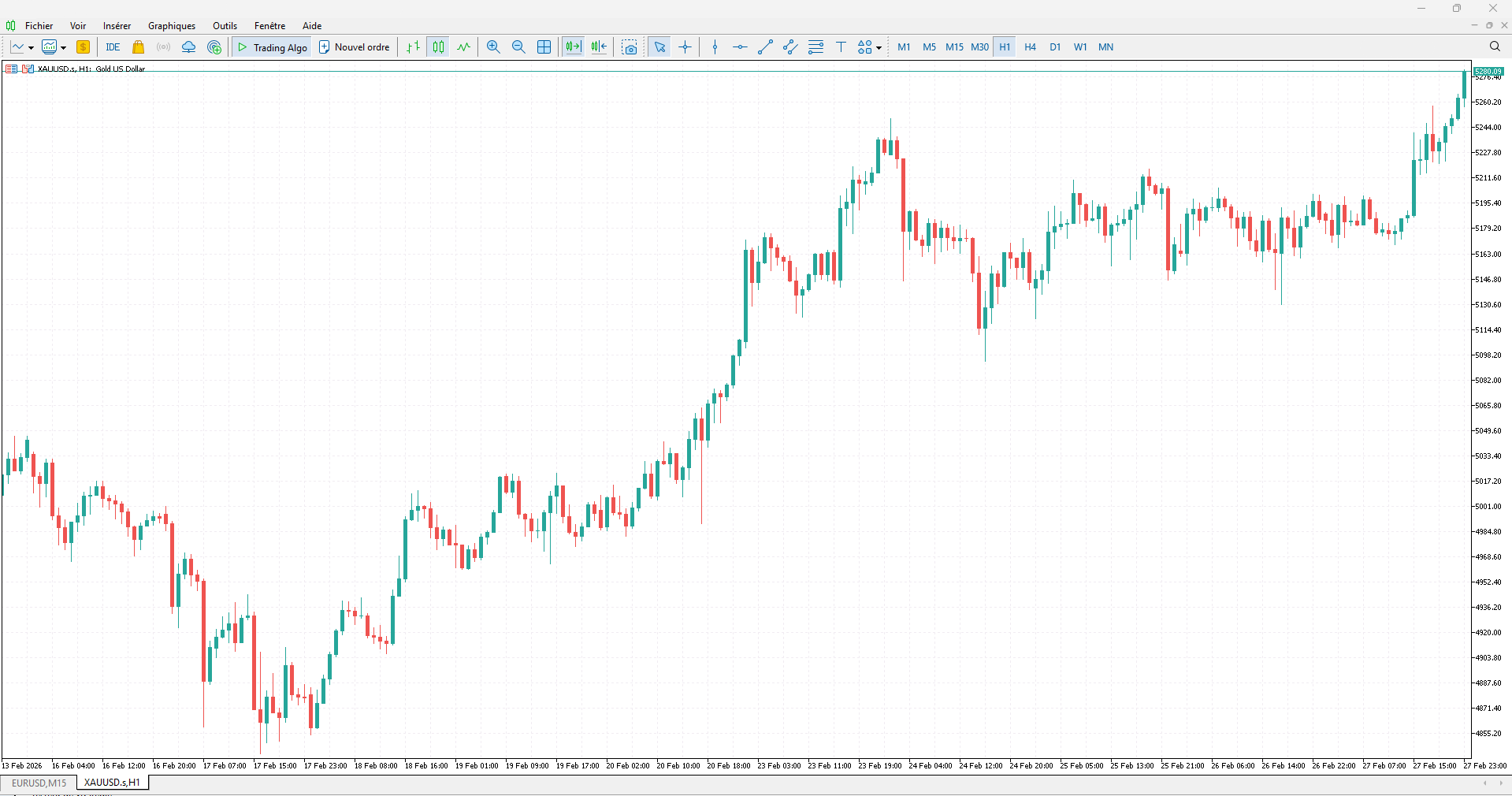Click the zoom in magnifier icon
The image size is (1512, 796).
coord(493,47)
